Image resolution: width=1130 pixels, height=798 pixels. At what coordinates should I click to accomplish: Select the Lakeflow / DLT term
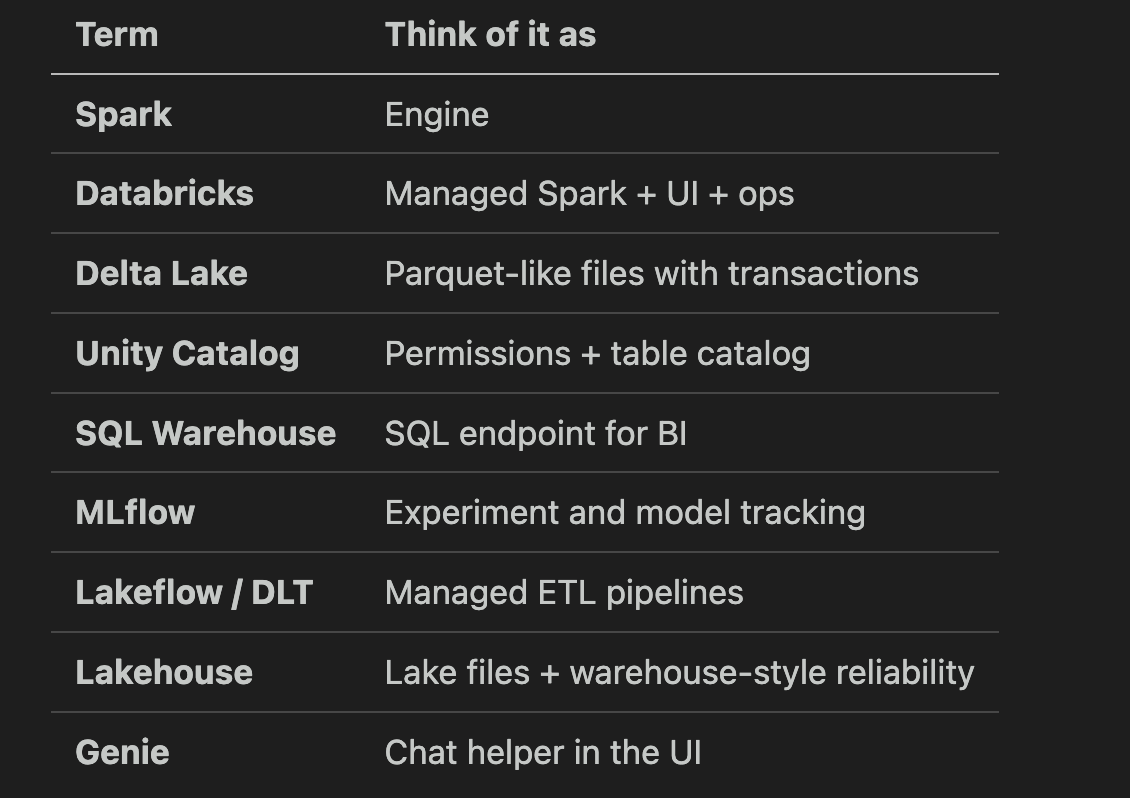pos(194,593)
